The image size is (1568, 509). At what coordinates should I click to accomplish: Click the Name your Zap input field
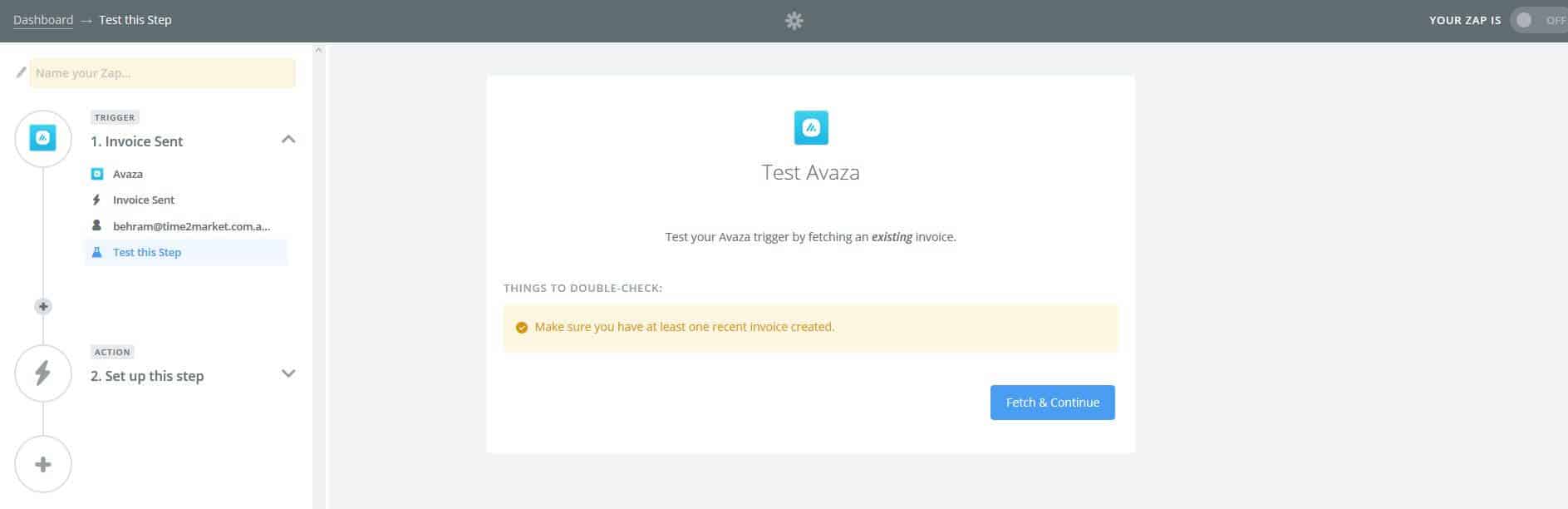click(163, 73)
